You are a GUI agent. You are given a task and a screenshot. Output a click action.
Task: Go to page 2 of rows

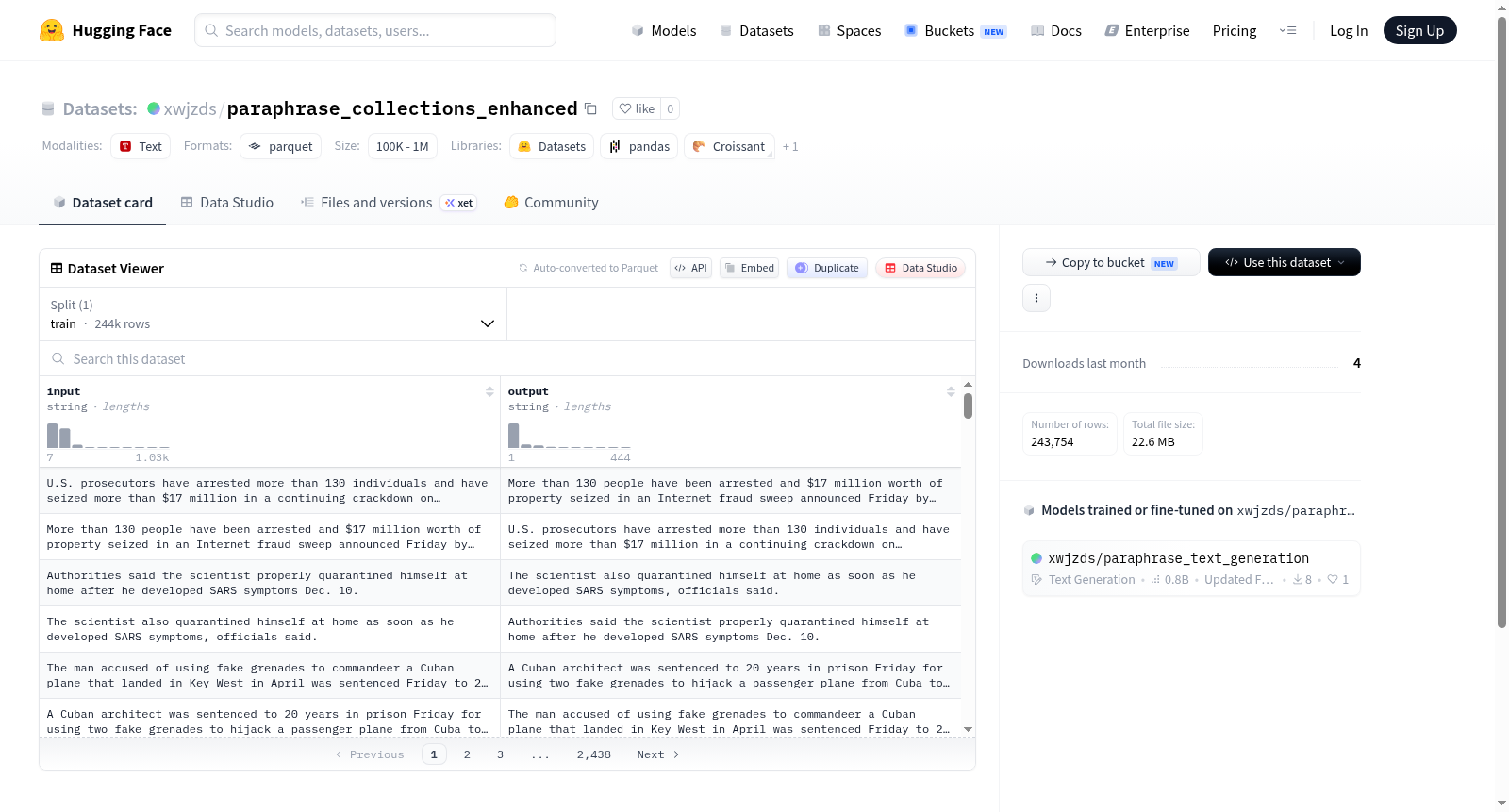point(467,754)
